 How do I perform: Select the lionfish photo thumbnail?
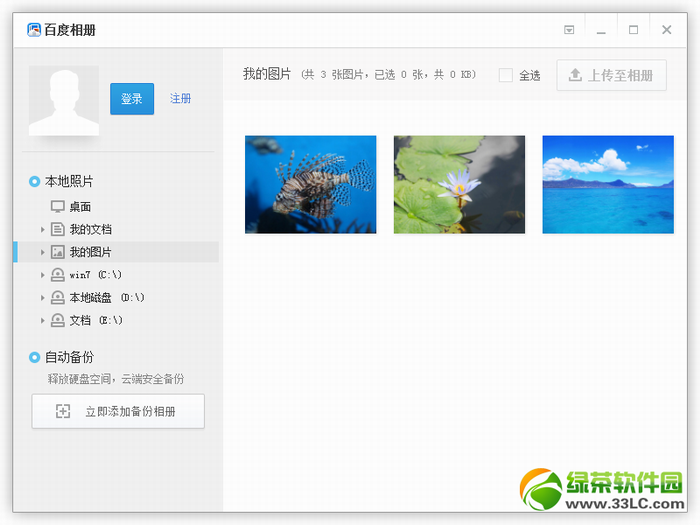pyautogui.click(x=311, y=184)
